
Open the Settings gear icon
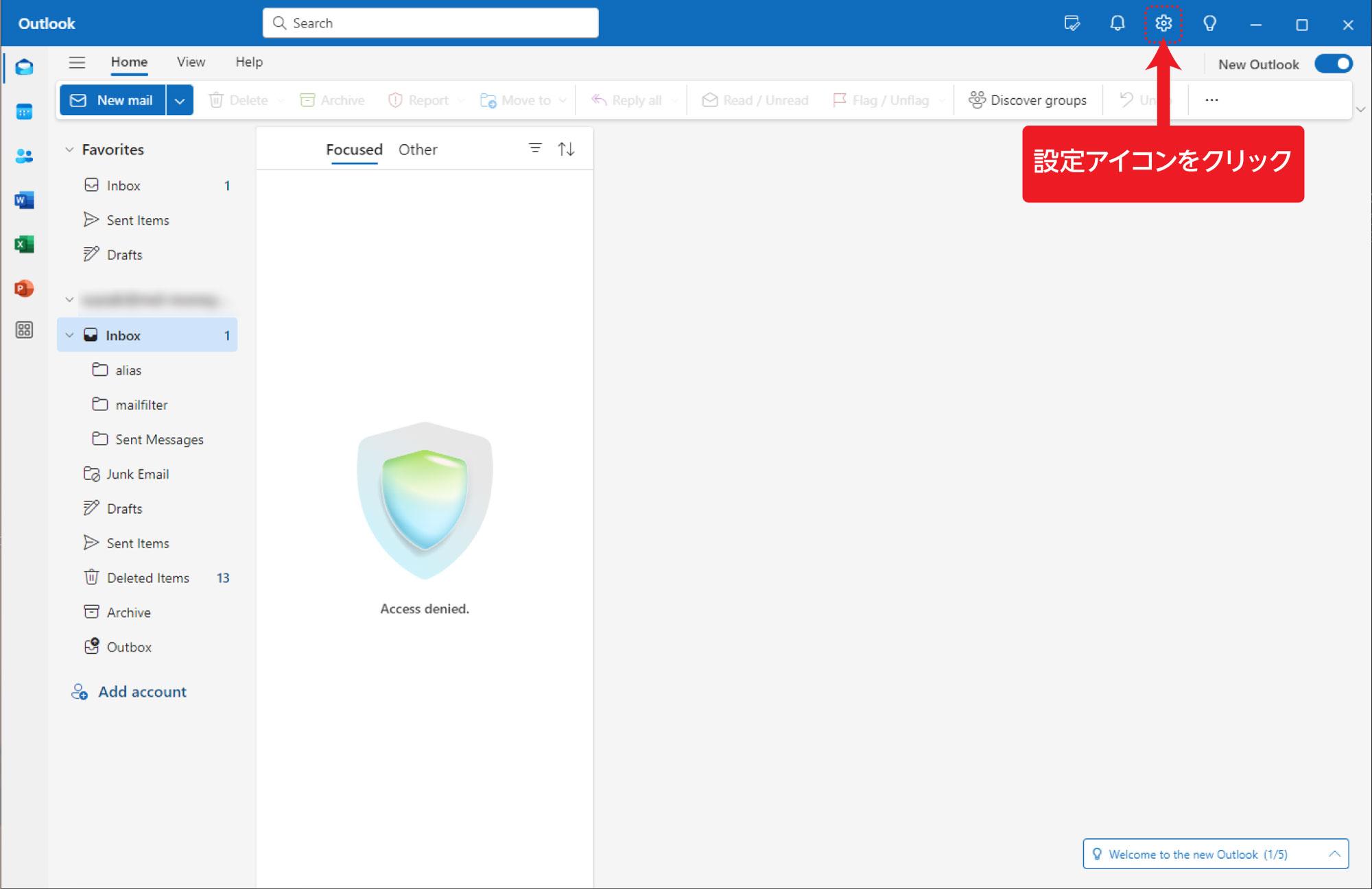click(x=1163, y=23)
